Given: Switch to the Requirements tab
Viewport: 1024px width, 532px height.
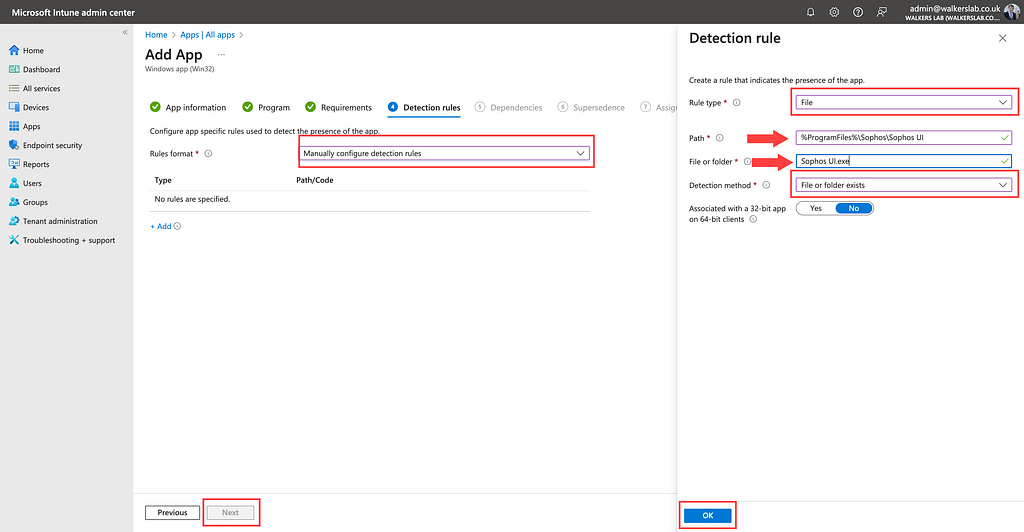Looking at the screenshot, I should pyautogui.click(x=345, y=107).
